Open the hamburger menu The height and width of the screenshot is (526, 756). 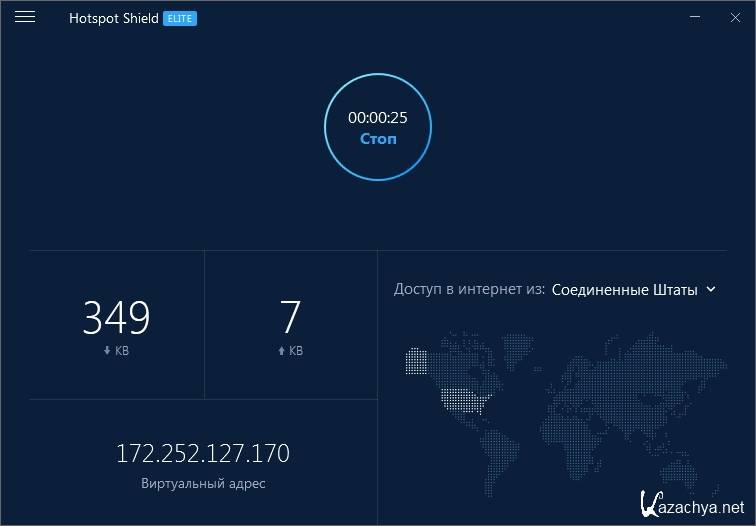(x=25, y=17)
